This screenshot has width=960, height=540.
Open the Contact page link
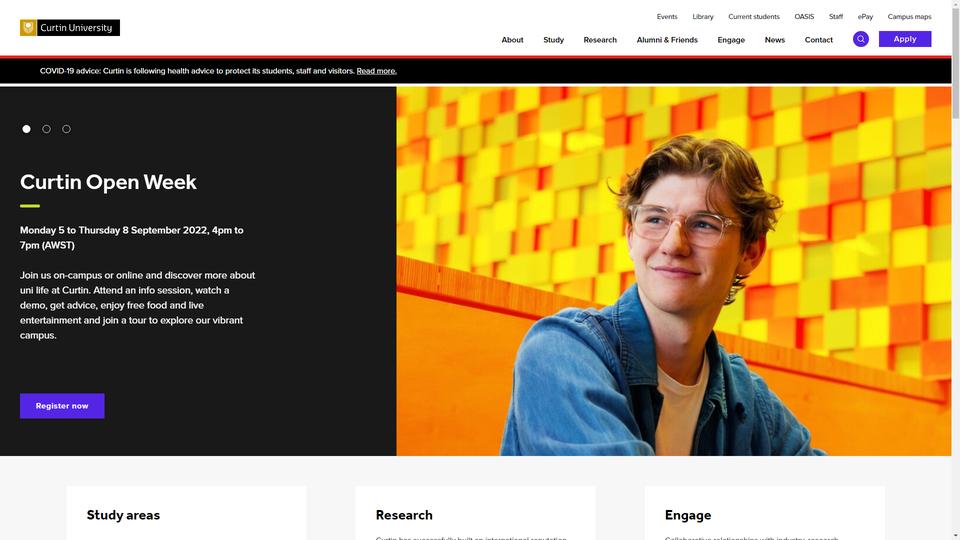819,40
